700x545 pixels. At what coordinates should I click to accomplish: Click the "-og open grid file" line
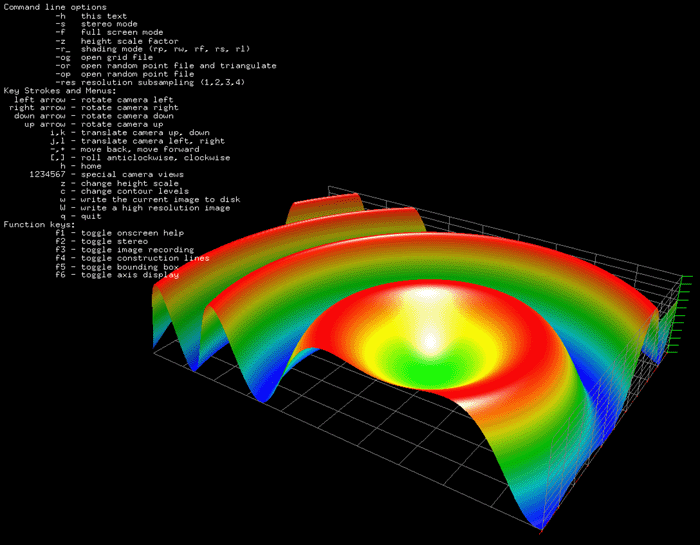pos(104,58)
